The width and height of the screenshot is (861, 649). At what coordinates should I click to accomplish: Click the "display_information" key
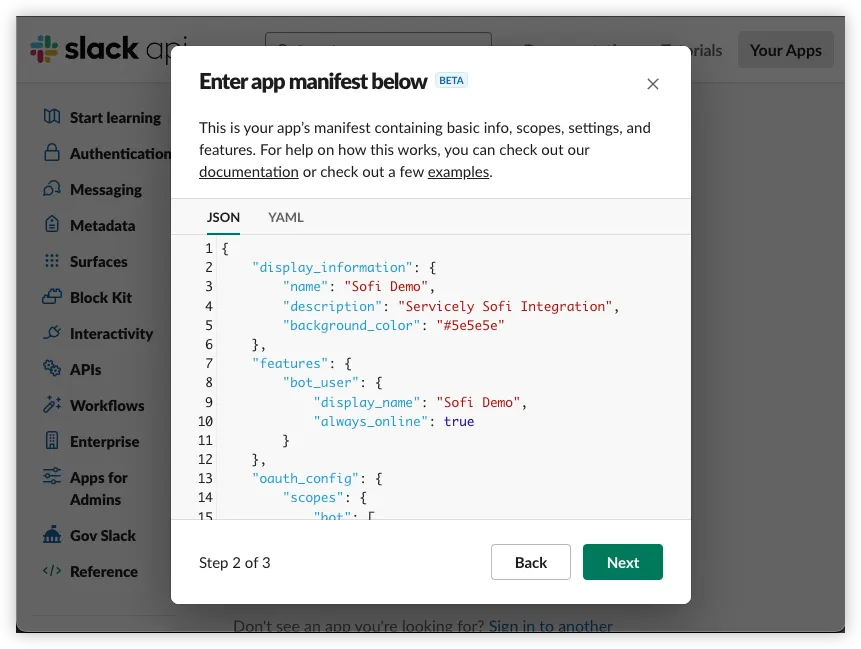pyautogui.click(x=332, y=267)
